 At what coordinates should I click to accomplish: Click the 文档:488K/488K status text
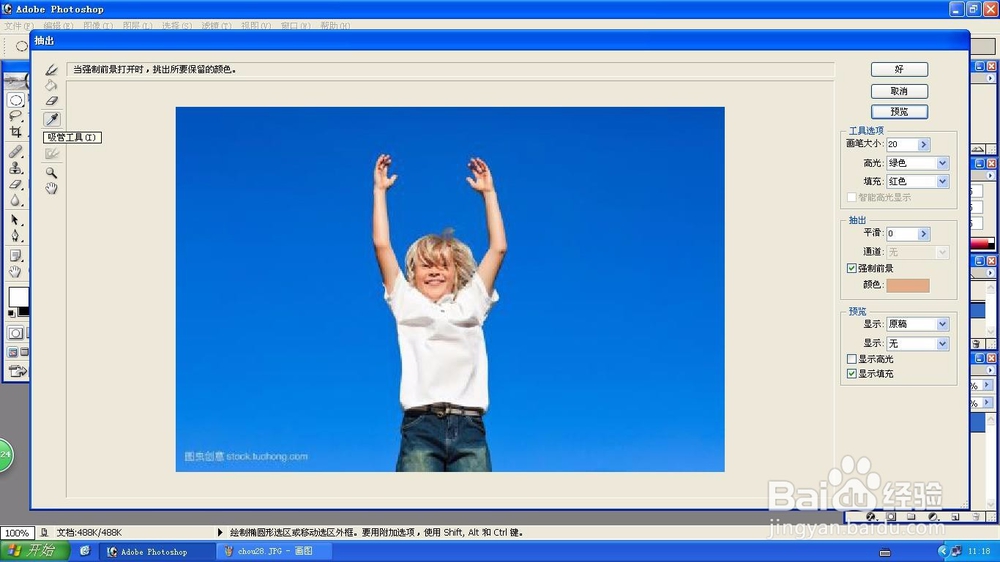click(89, 533)
